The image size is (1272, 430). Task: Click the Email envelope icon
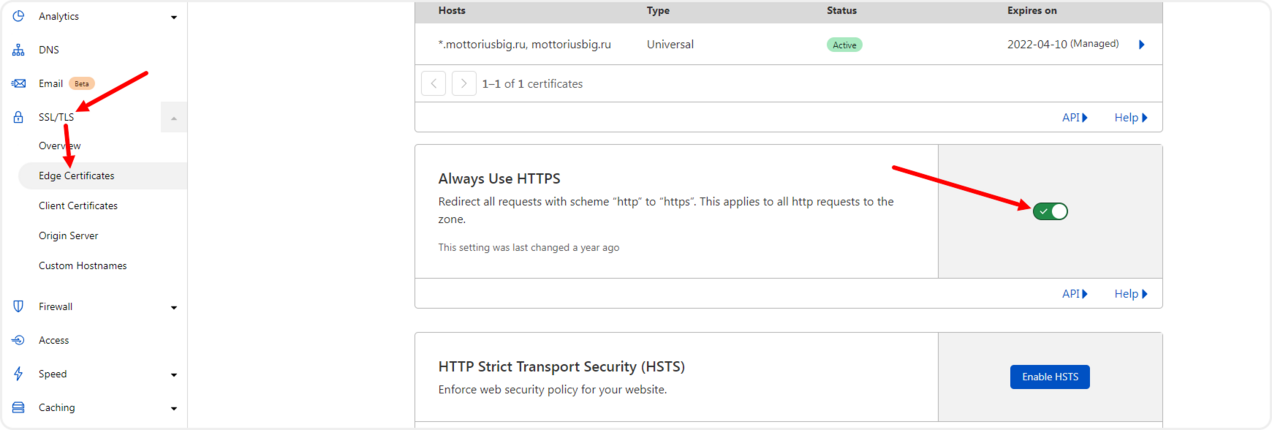click(x=18, y=84)
